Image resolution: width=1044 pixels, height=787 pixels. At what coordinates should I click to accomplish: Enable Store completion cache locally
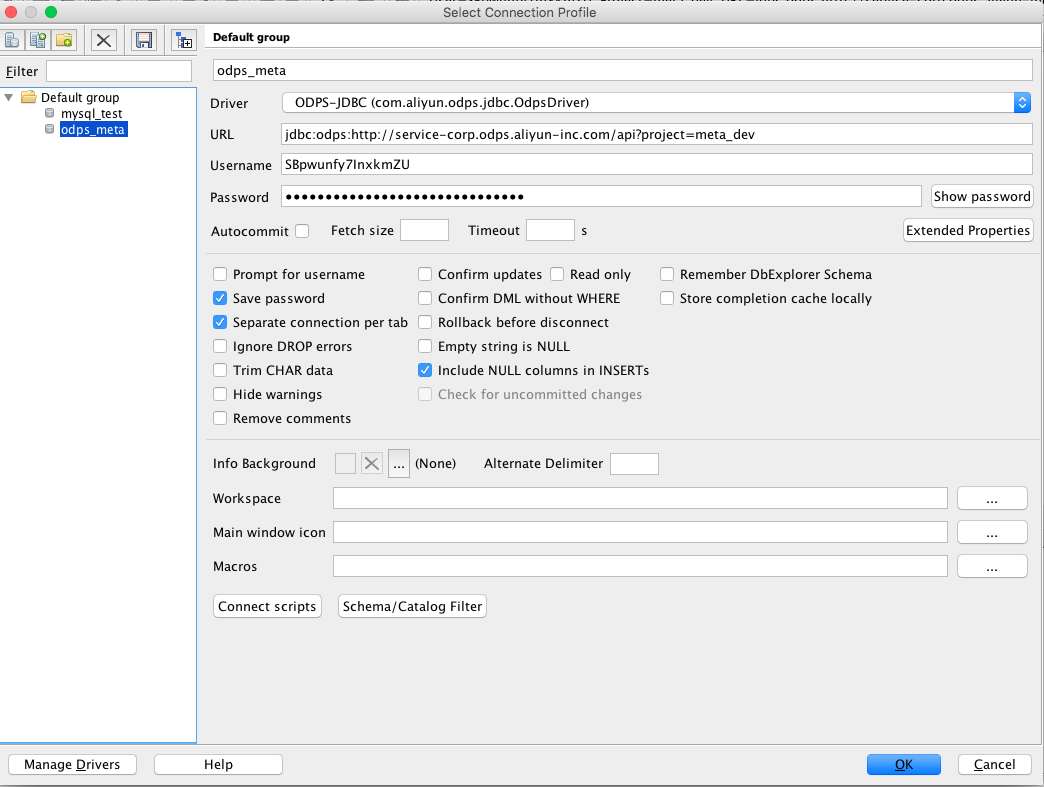click(666, 298)
